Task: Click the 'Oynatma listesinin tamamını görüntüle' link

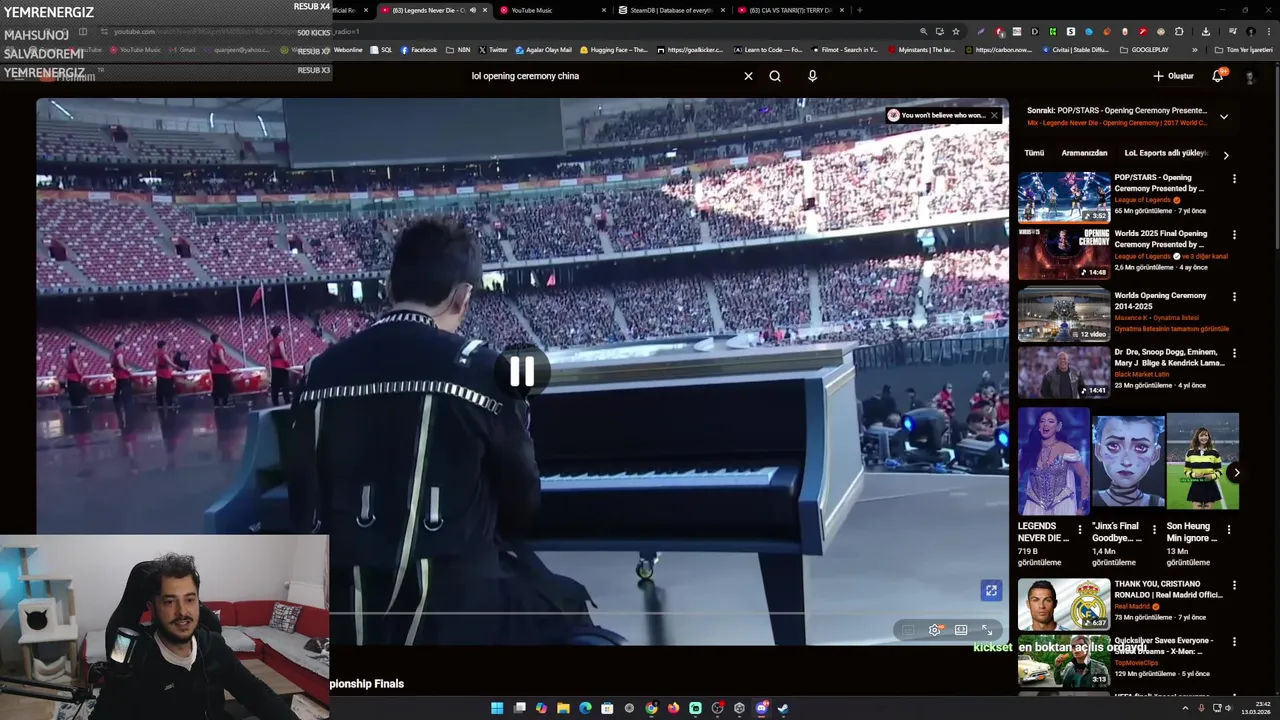Action: [x=1171, y=329]
